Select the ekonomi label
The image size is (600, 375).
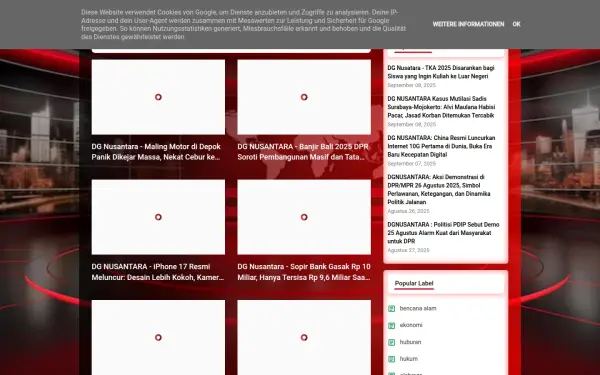coord(411,325)
